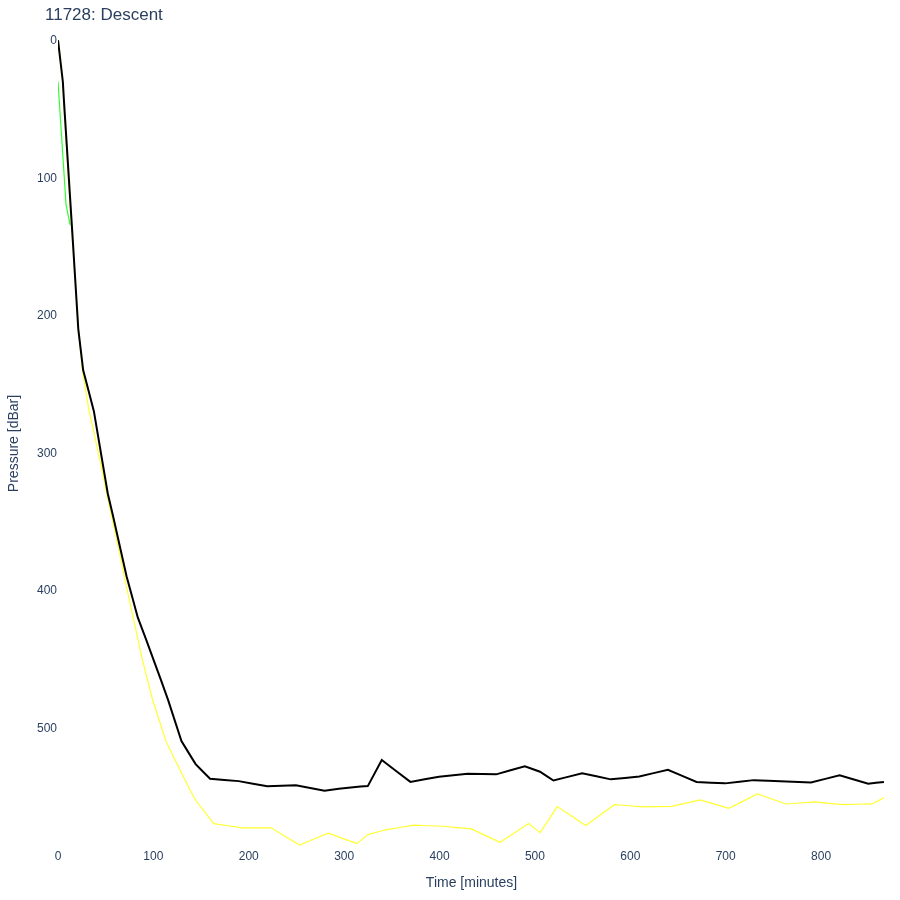
Task: Click the x-axis tick label 700
Action: pos(726,856)
